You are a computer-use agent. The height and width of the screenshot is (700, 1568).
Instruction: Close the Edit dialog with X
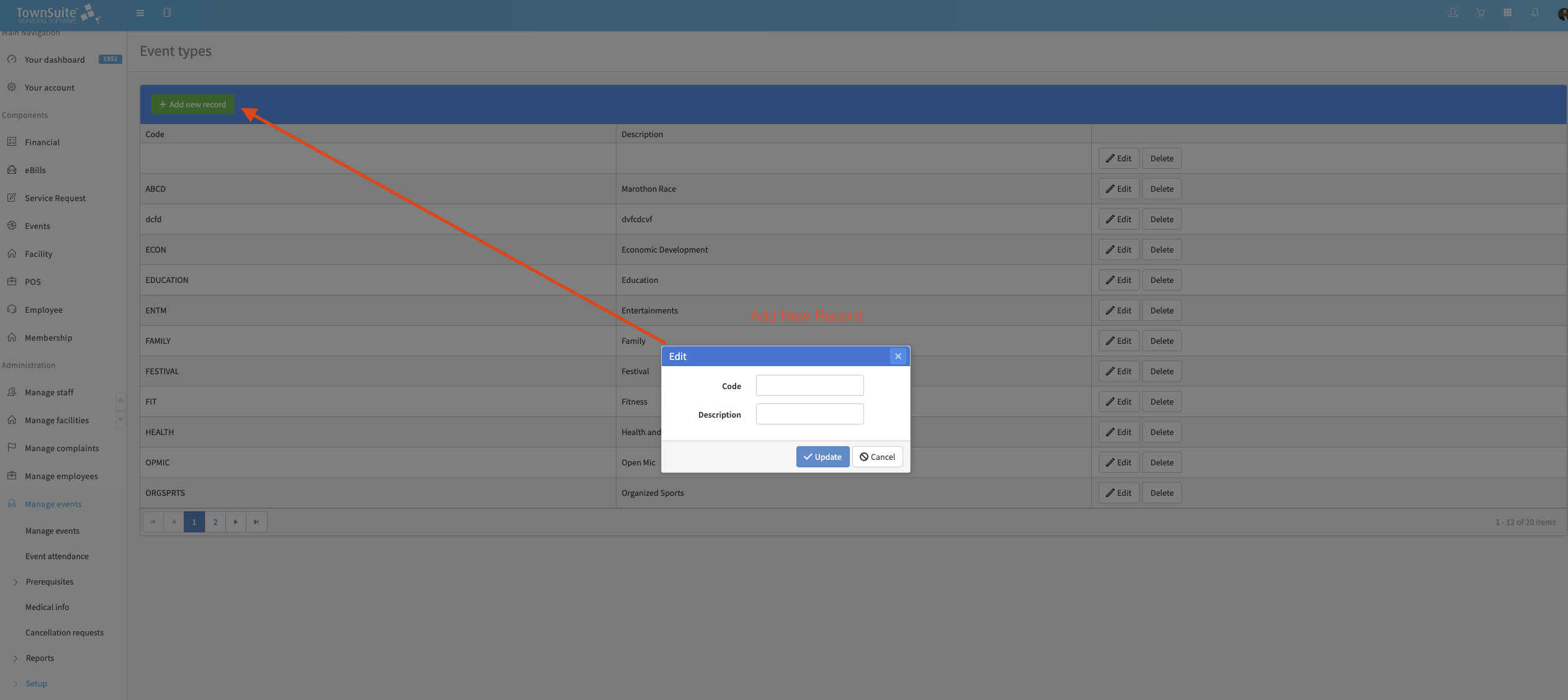898,356
